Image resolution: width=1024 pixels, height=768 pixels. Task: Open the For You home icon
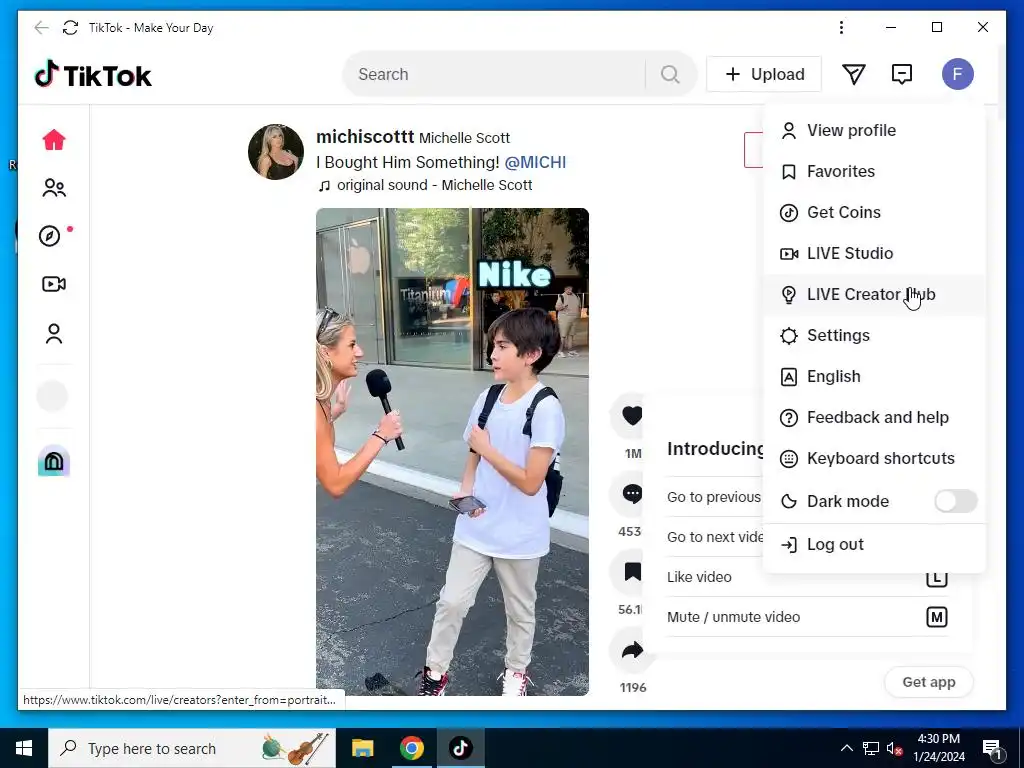[x=54, y=139]
